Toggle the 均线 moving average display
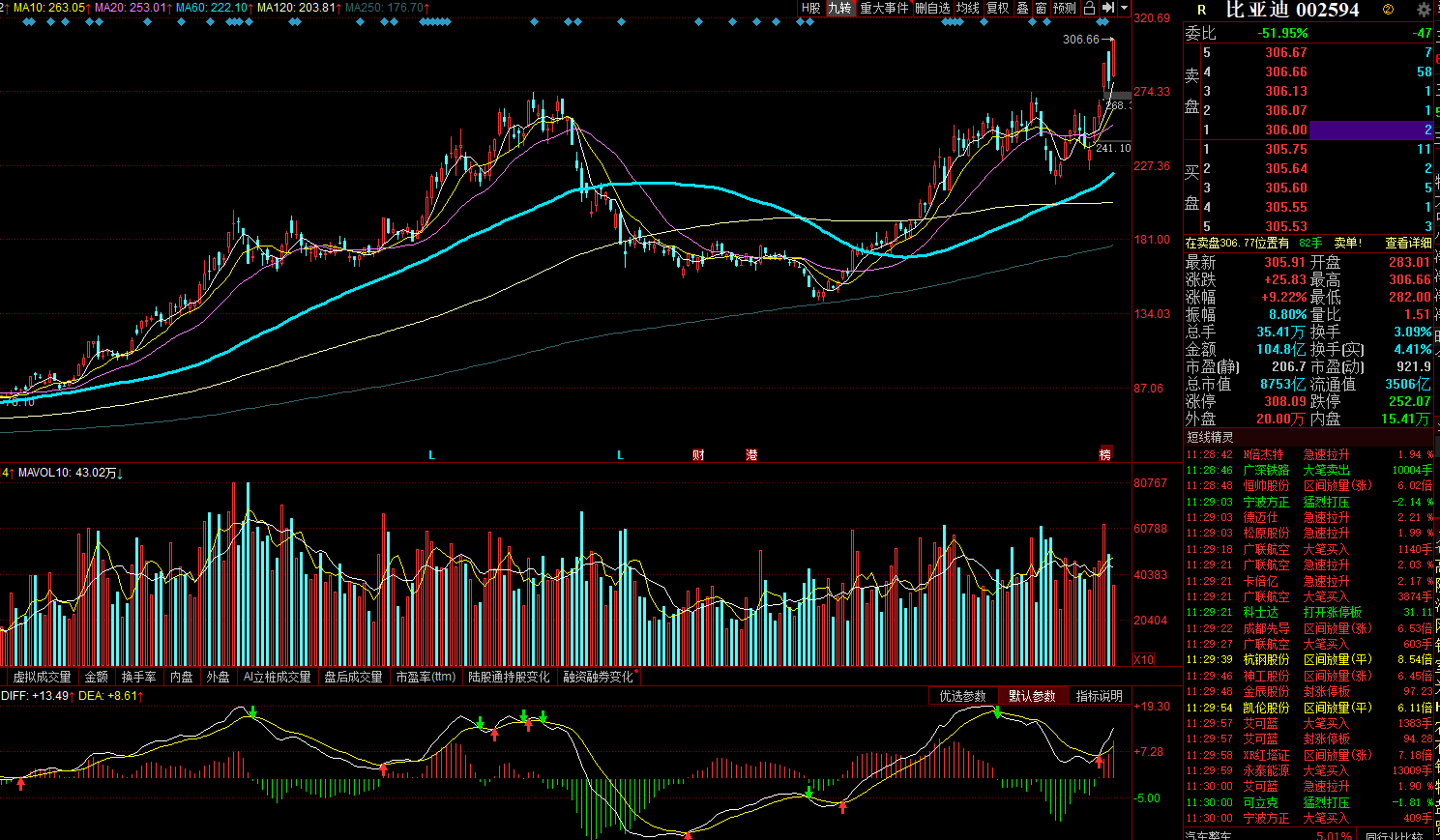The height and width of the screenshot is (840, 1440). (x=968, y=8)
